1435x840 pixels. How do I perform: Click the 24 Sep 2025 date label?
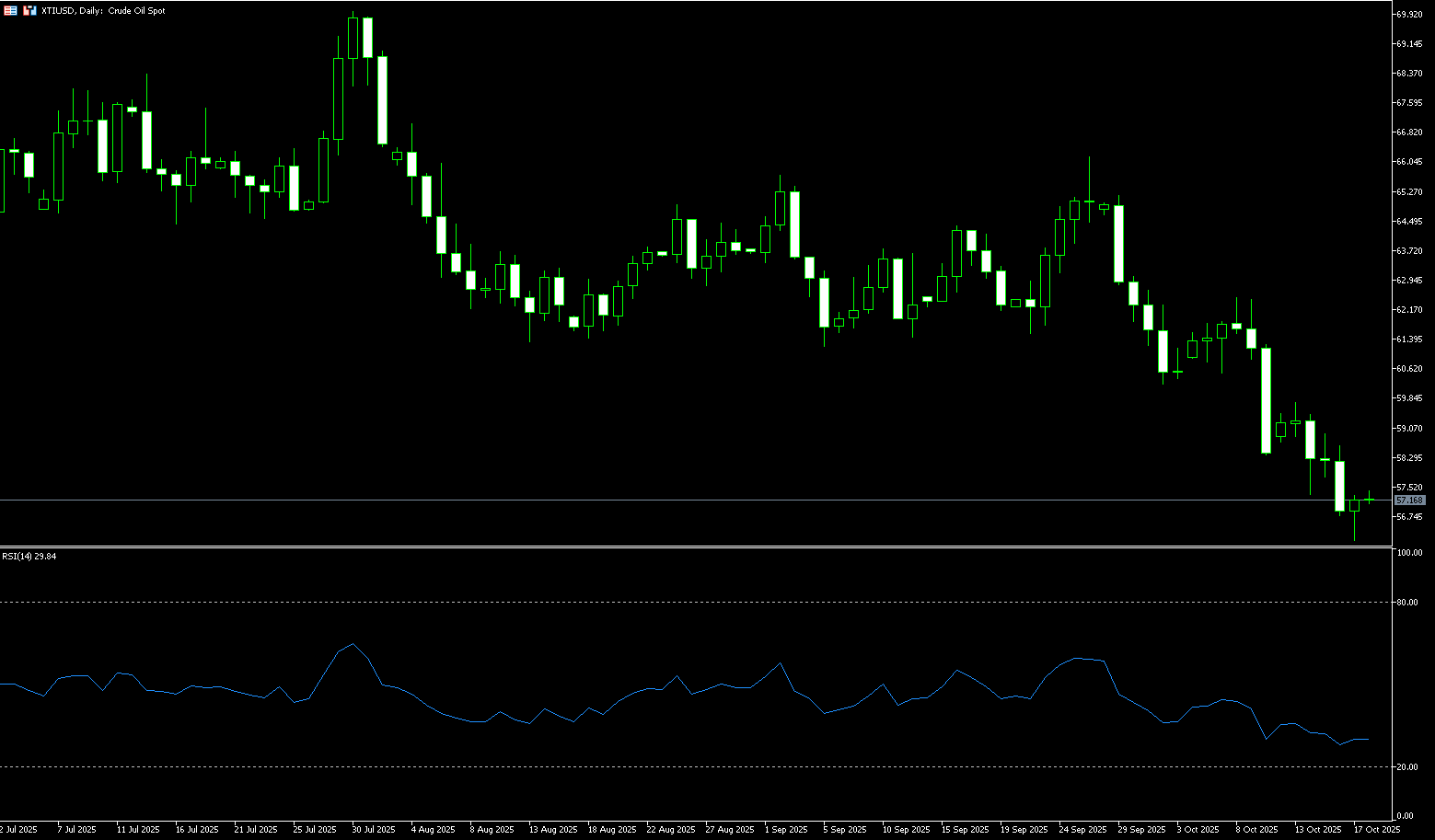[1082, 830]
